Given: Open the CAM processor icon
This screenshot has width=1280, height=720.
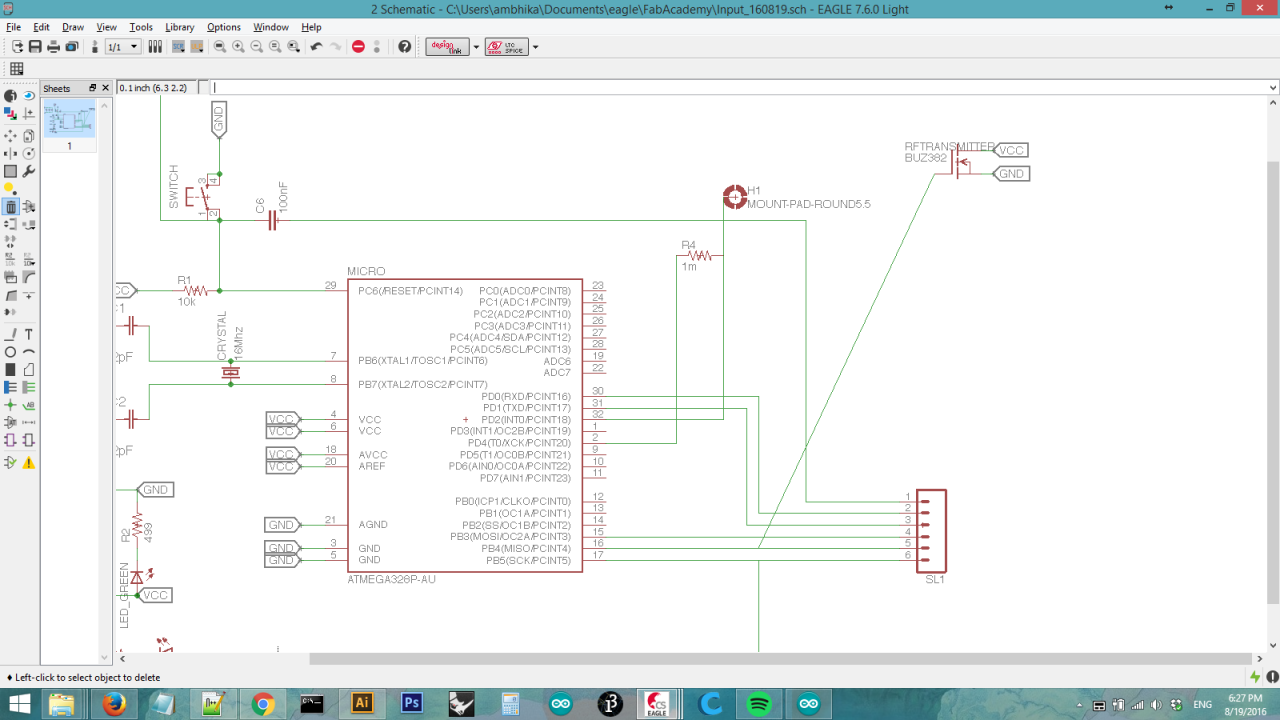Looking at the screenshot, I should tap(71, 47).
